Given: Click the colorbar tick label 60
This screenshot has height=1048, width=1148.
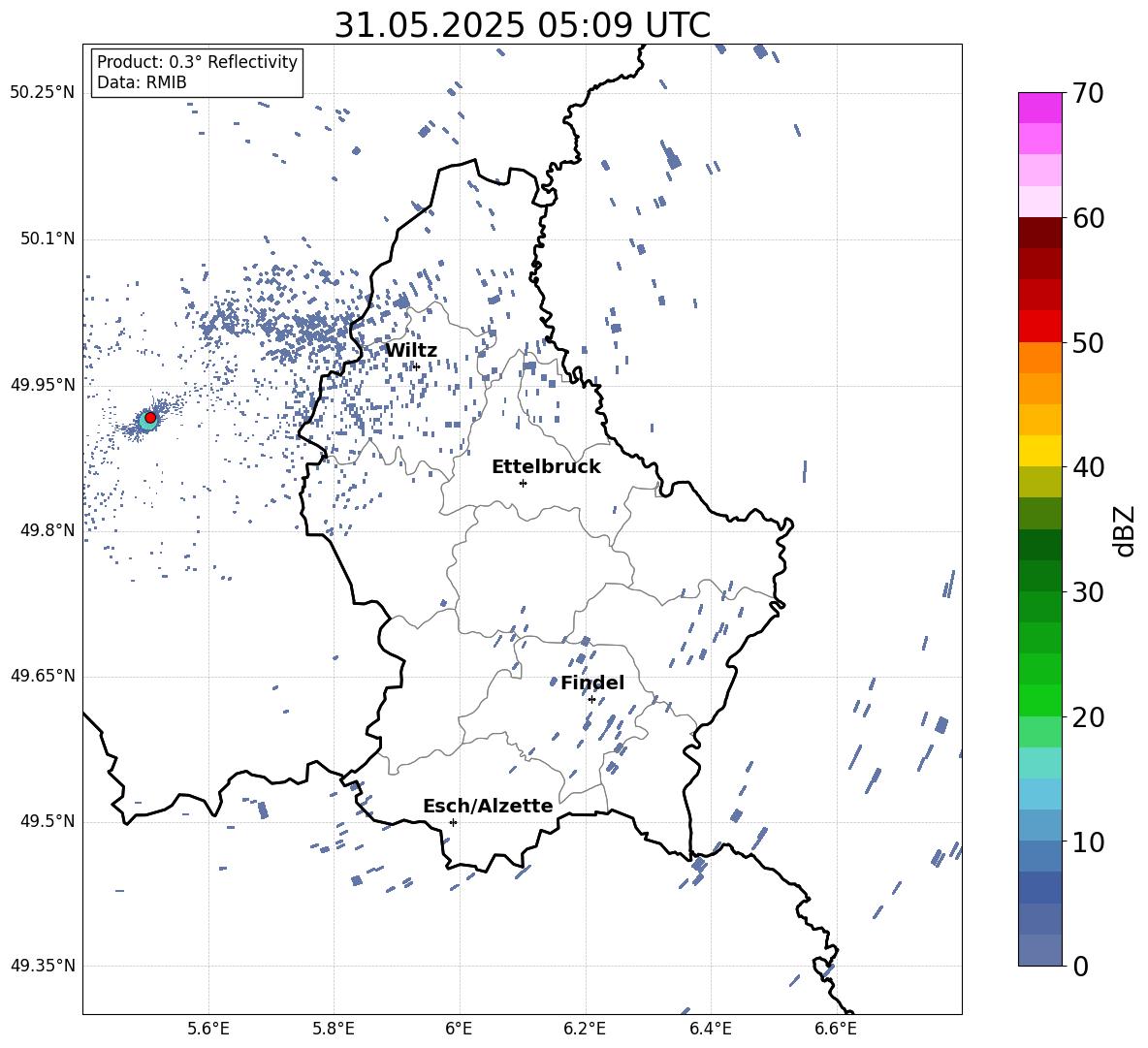Looking at the screenshot, I should (1088, 218).
